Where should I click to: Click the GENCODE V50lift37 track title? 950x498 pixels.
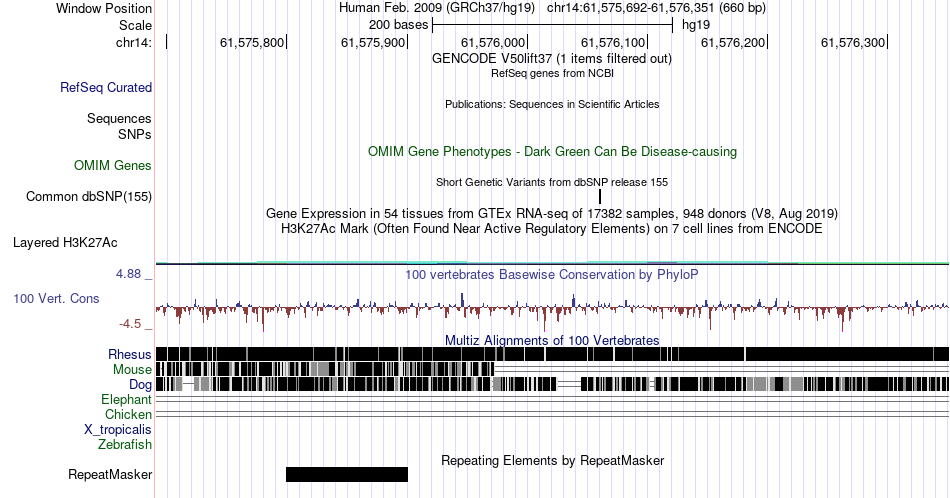click(x=552, y=59)
